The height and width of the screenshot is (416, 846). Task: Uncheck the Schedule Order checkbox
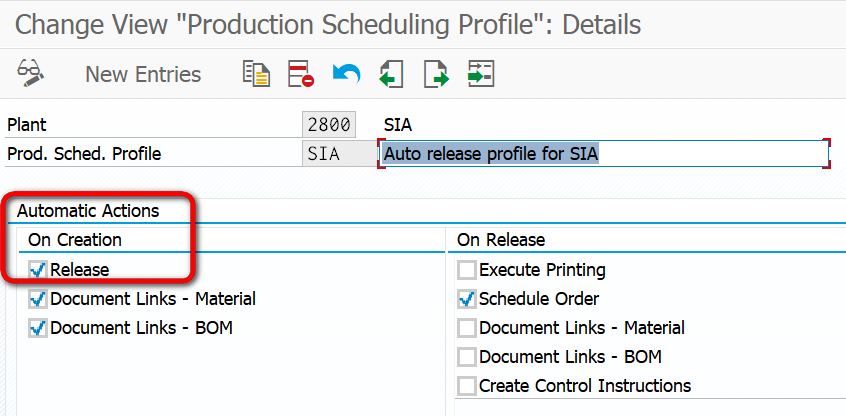click(467, 299)
